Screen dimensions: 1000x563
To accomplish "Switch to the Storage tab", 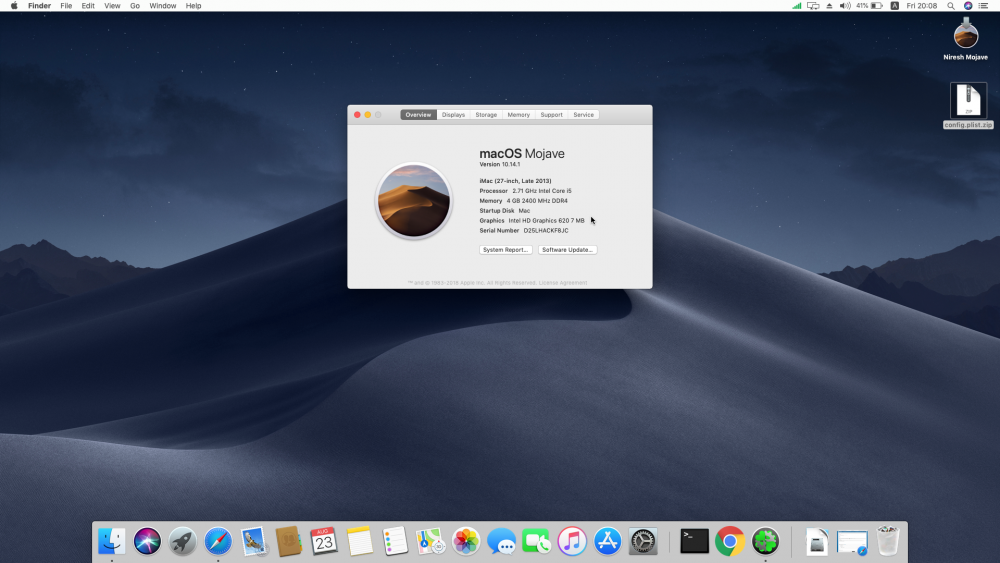I will pyautogui.click(x=486, y=115).
